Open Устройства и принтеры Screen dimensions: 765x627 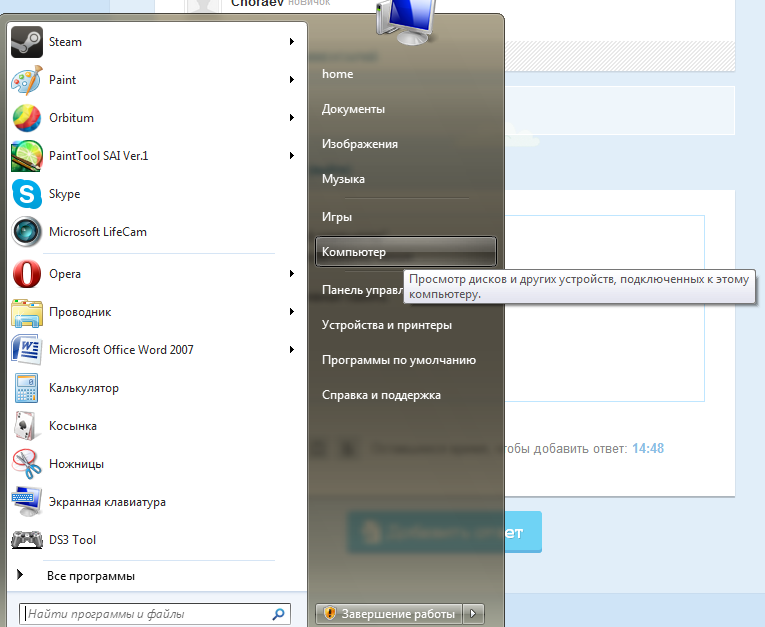pyautogui.click(x=386, y=325)
